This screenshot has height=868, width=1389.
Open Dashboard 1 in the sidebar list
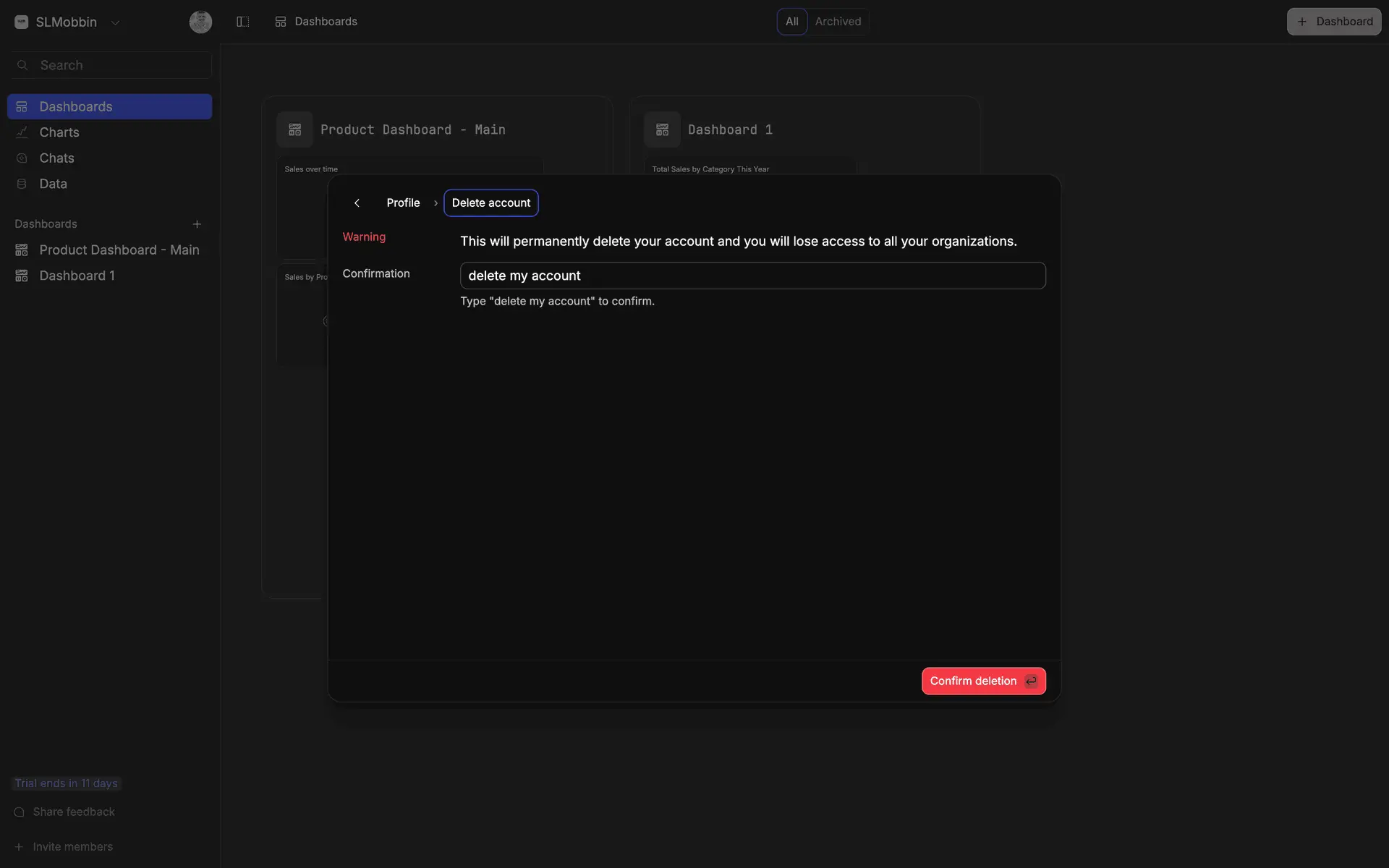[77, 276]
